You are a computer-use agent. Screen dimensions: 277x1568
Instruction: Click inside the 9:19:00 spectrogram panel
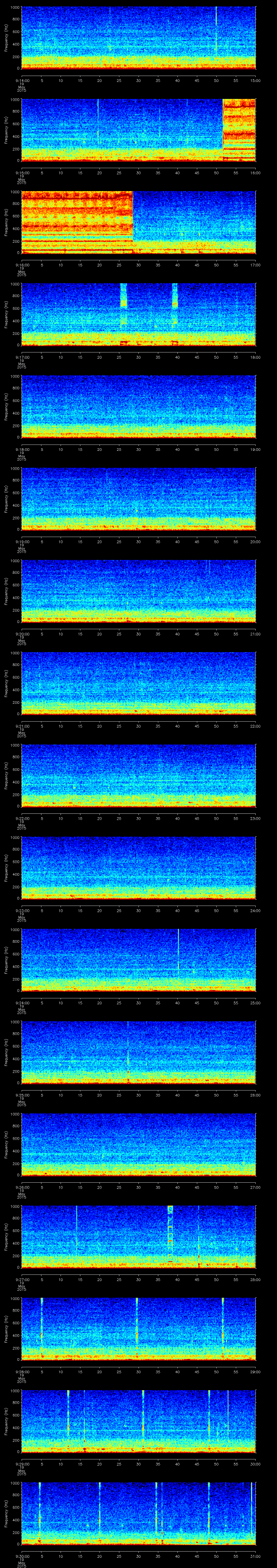click(x=138, y=499)
